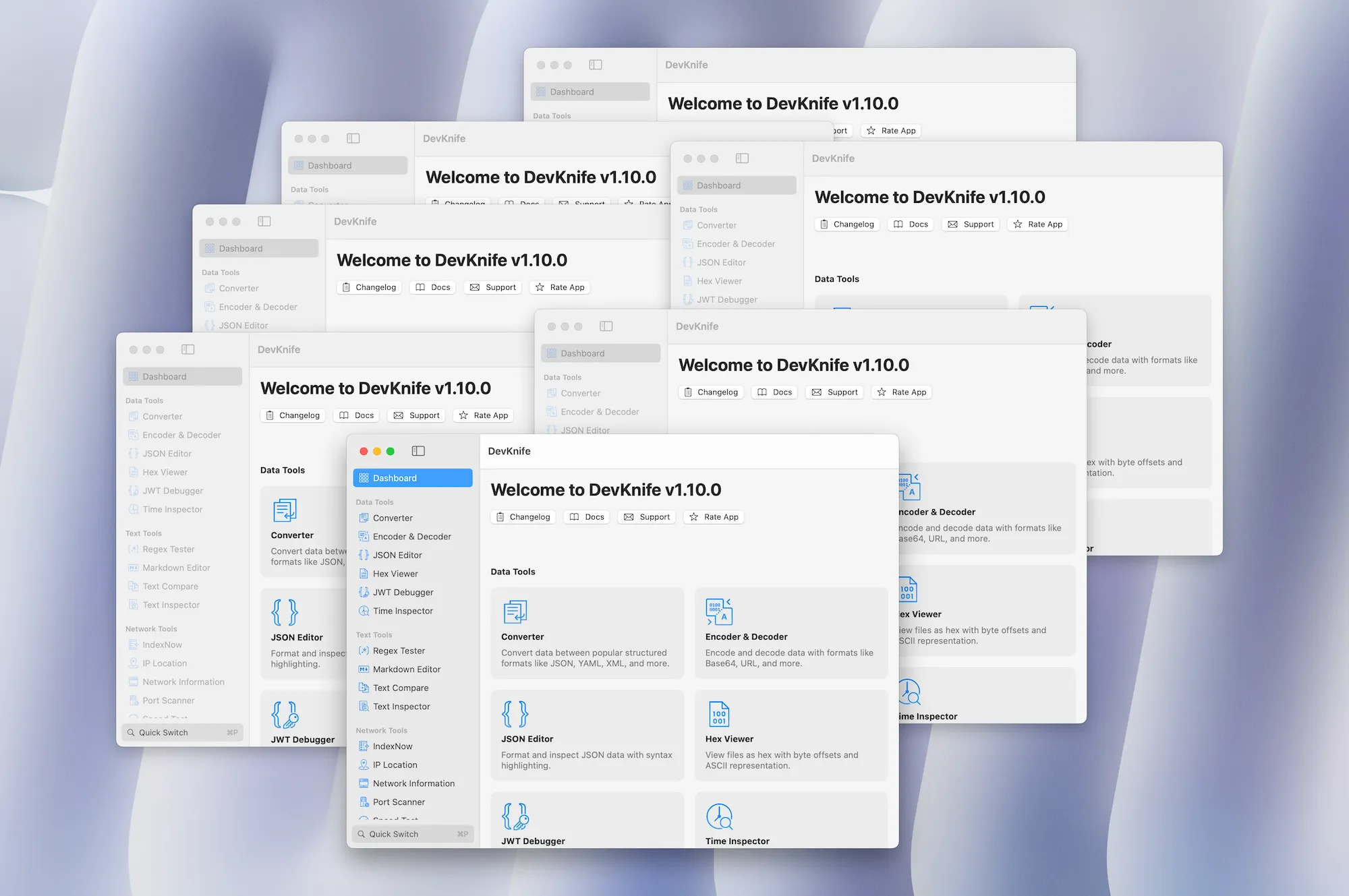1349x896 pixels.
Task: Toggle the sidebar visibility in the front window
Action: [x=418, y=450]
